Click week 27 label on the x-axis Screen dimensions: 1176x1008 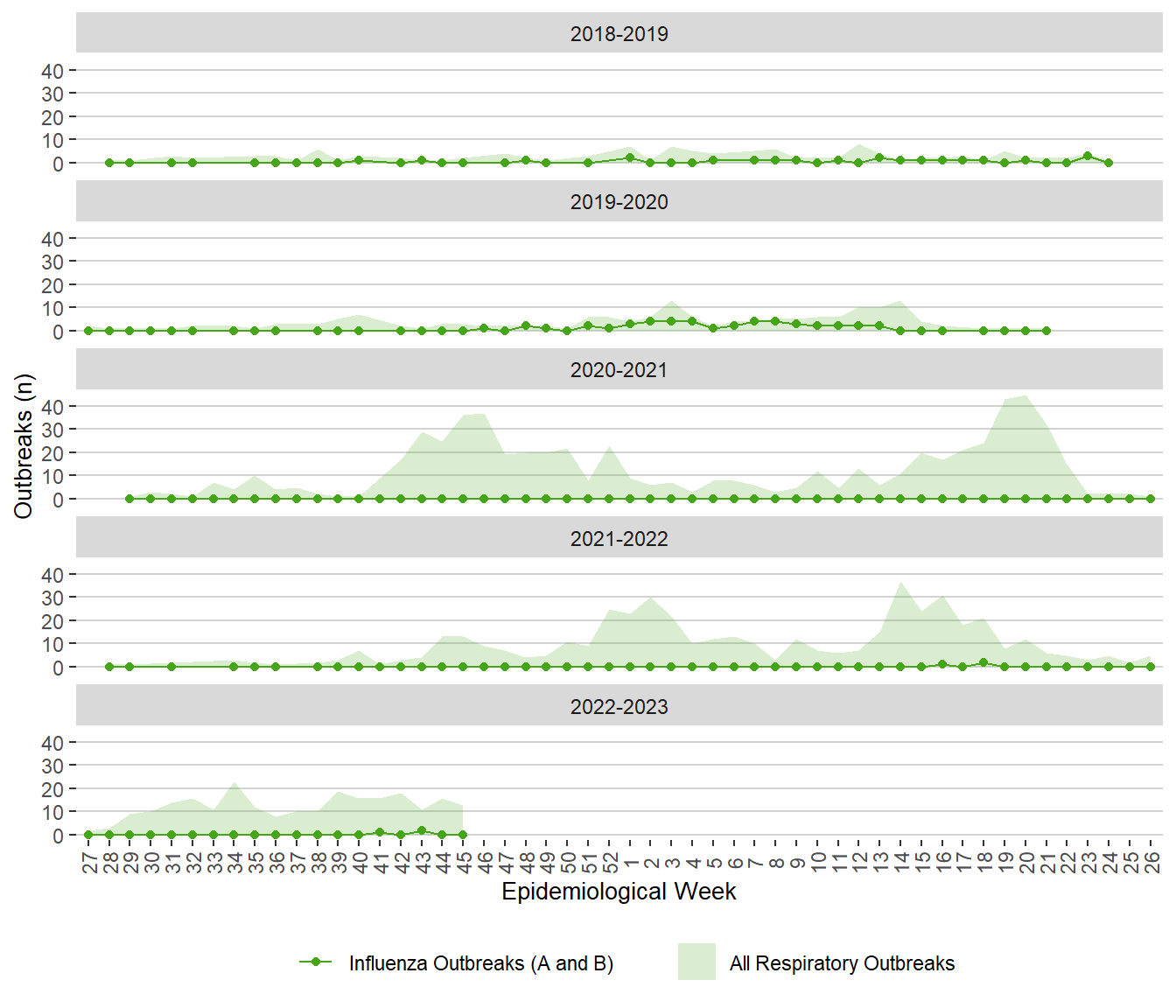click(x=89, y=862)
